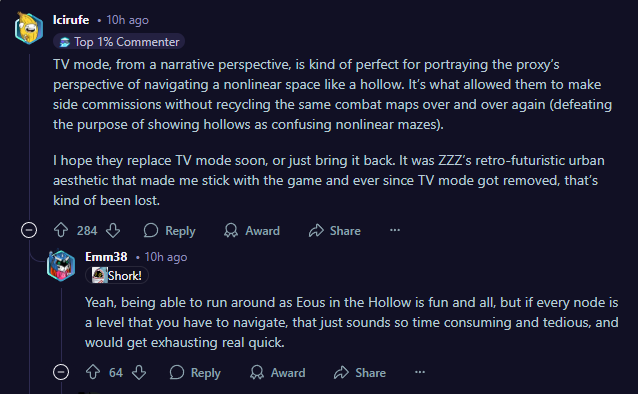This screenshot has height=394, width=638.
Task: Click Icirufe's banana avatar
Action: click(29, 28)
